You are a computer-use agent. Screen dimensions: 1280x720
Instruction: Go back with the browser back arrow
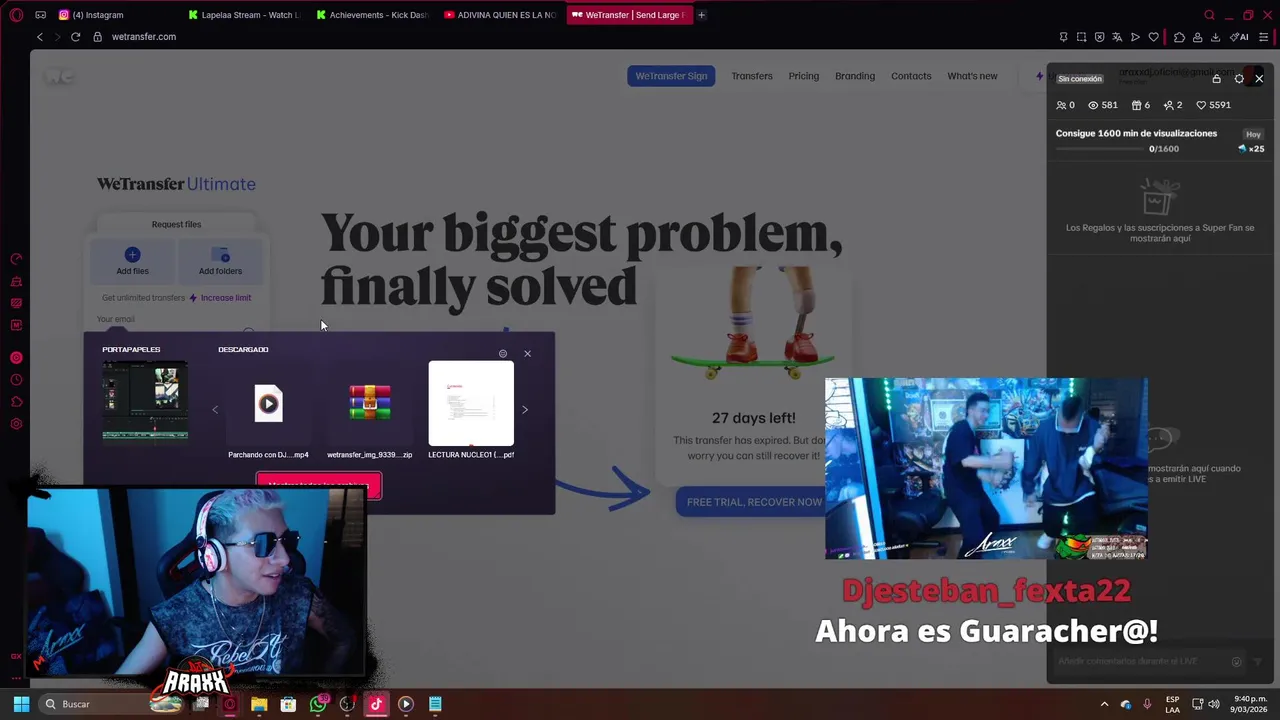pyautogui.click(x=40, y=37)
